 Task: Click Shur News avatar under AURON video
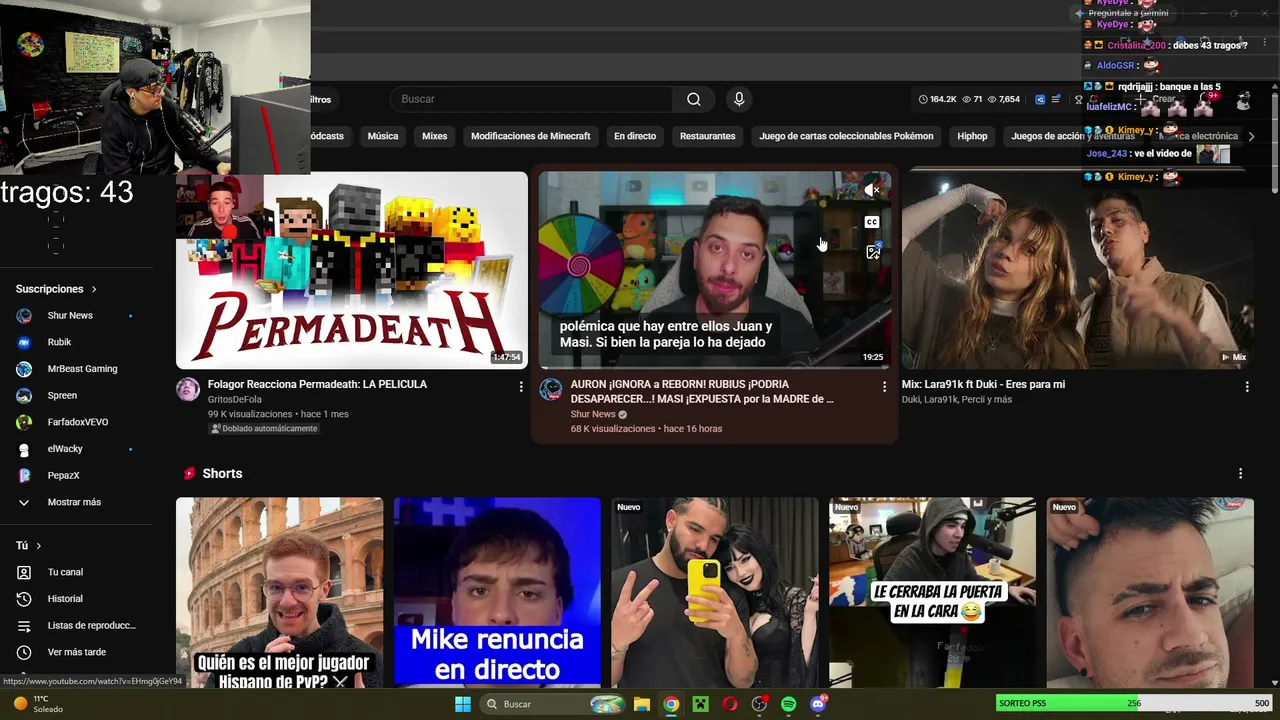[551, 389]
